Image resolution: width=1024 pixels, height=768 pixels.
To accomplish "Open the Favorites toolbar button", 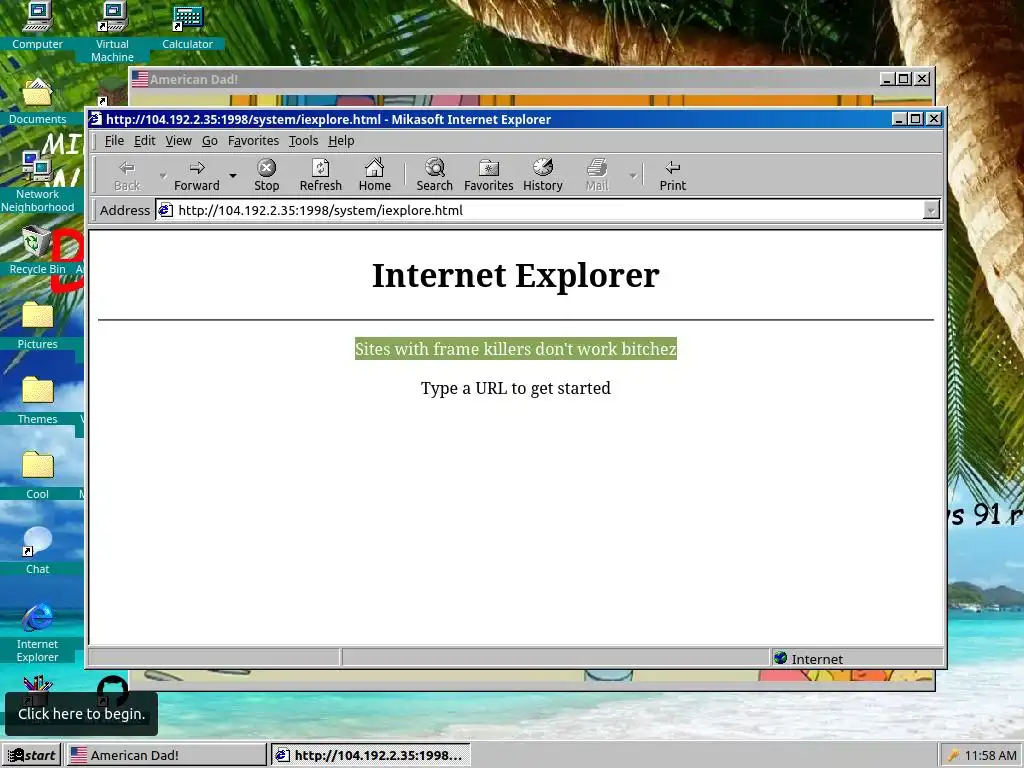I will (488, 175).
